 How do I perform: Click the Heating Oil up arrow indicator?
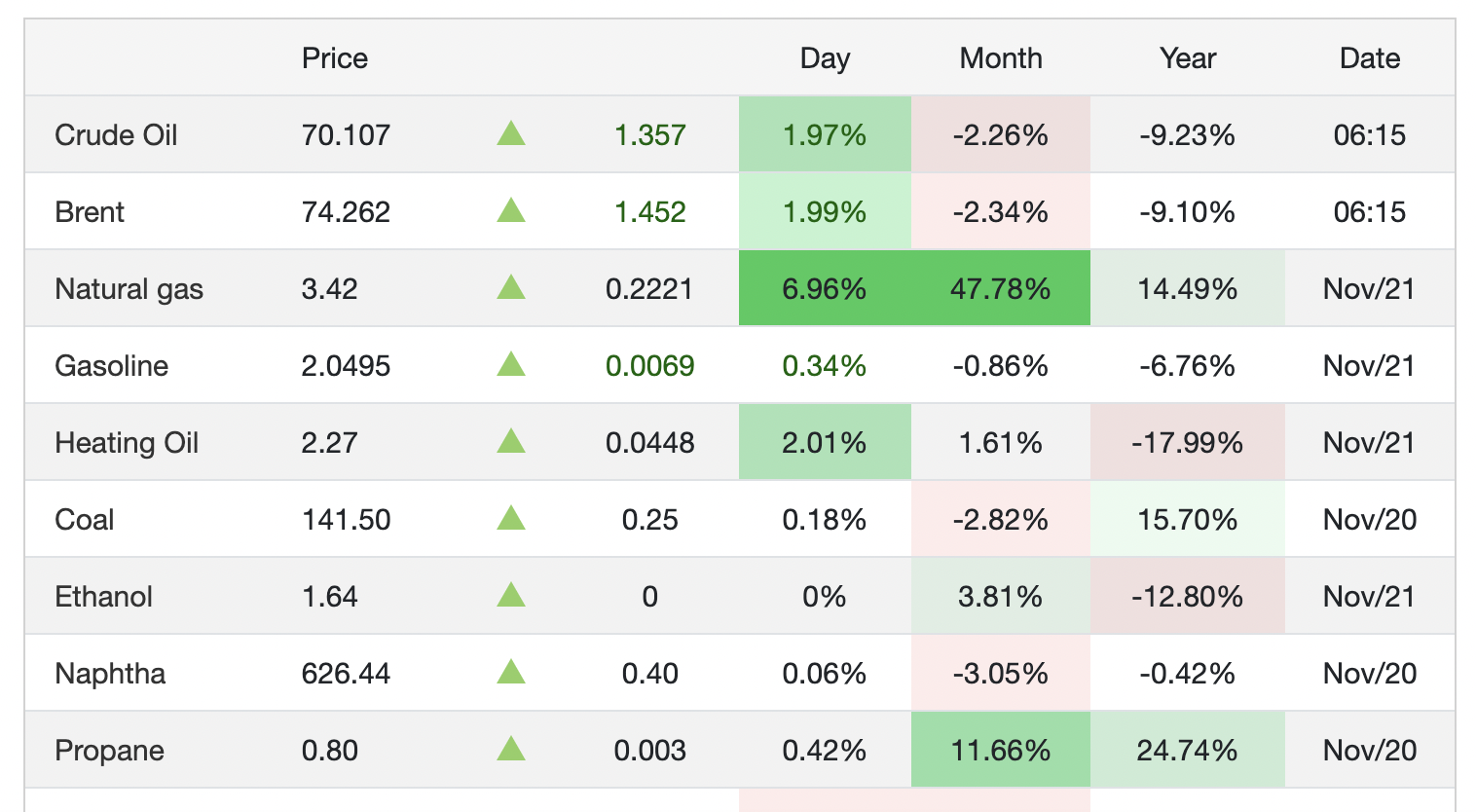point(511,441)
